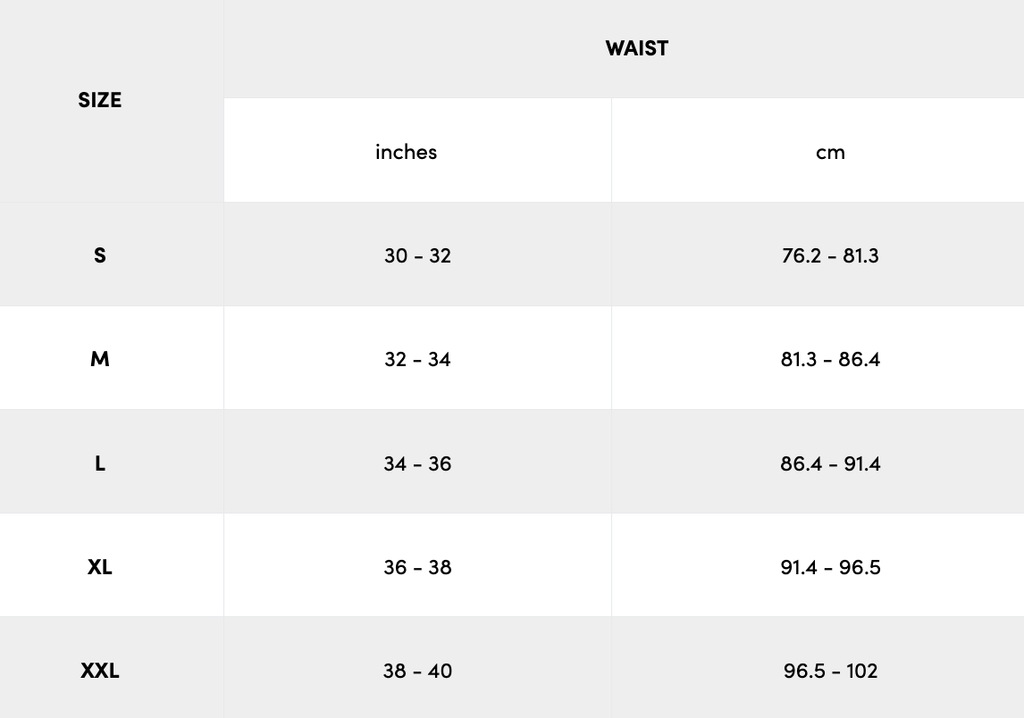Click the S size row label

pyautogui.click(x=99, y=255)
